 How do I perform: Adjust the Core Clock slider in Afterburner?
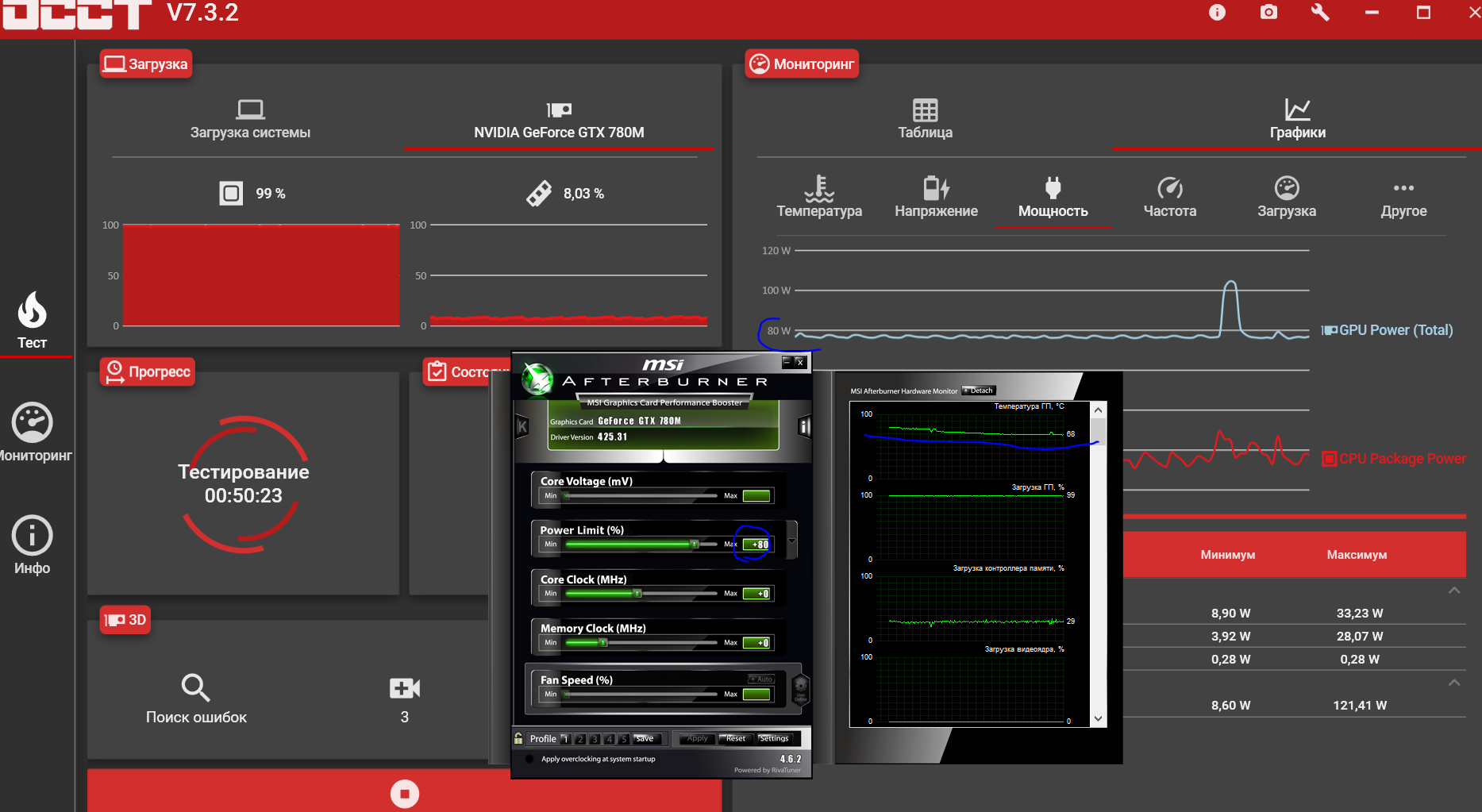[x=640, y=593]
